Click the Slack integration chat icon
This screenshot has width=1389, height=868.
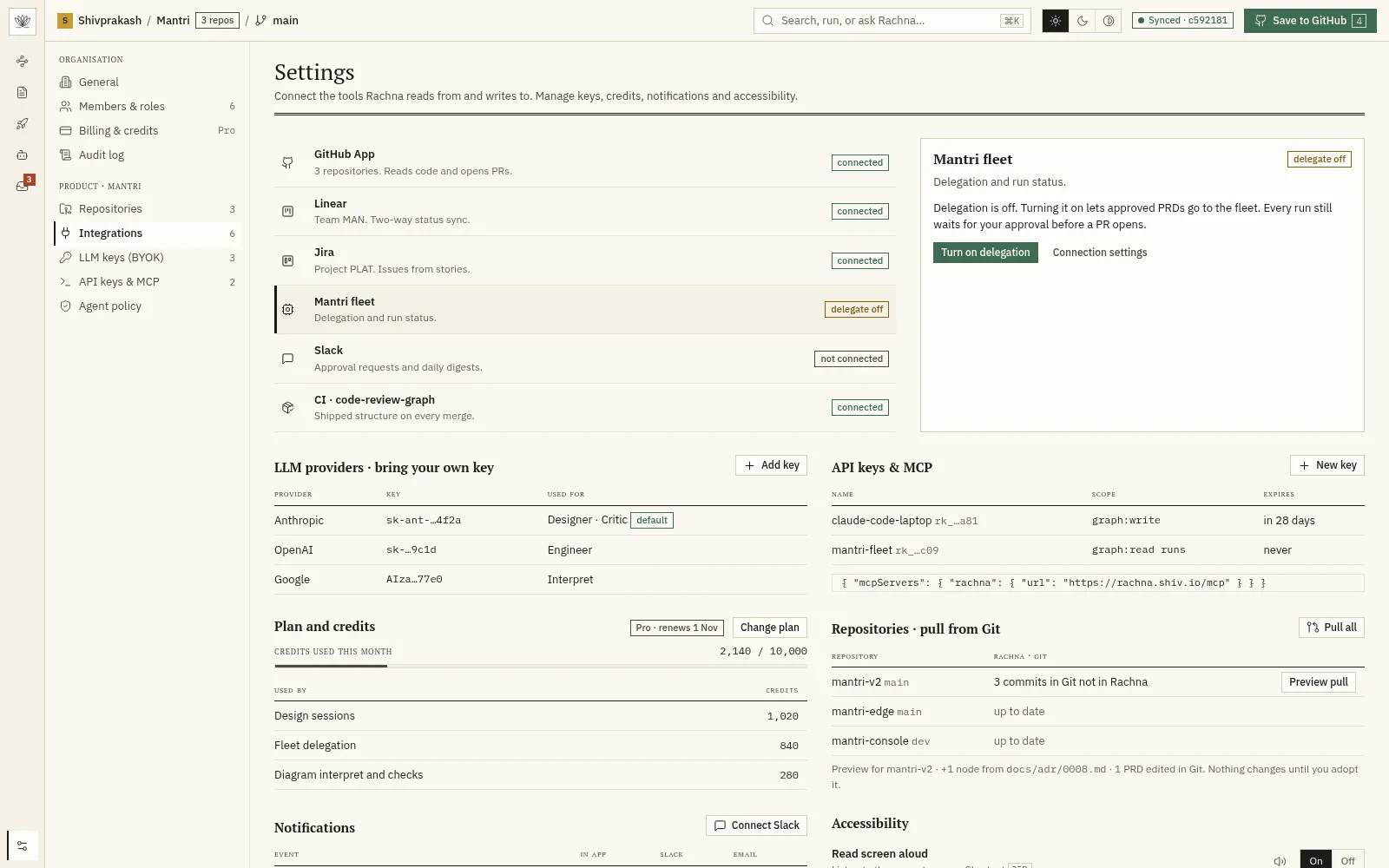(287, 358)
